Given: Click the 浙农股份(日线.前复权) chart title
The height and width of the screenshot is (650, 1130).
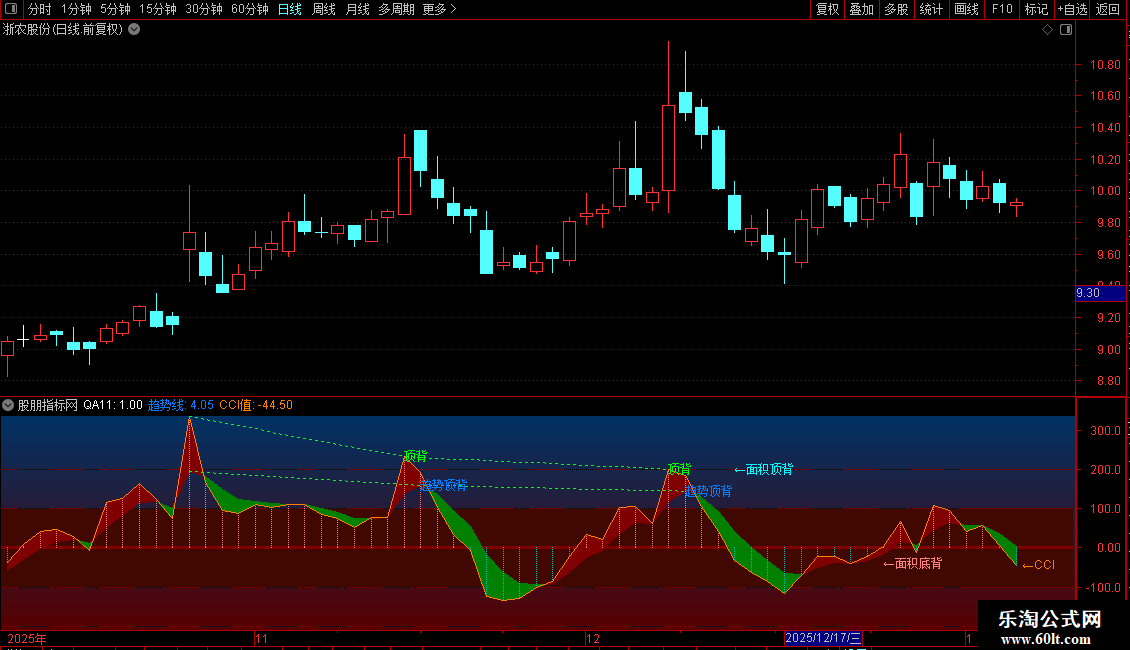Looking at the screenshot, I should click(63, 30).
